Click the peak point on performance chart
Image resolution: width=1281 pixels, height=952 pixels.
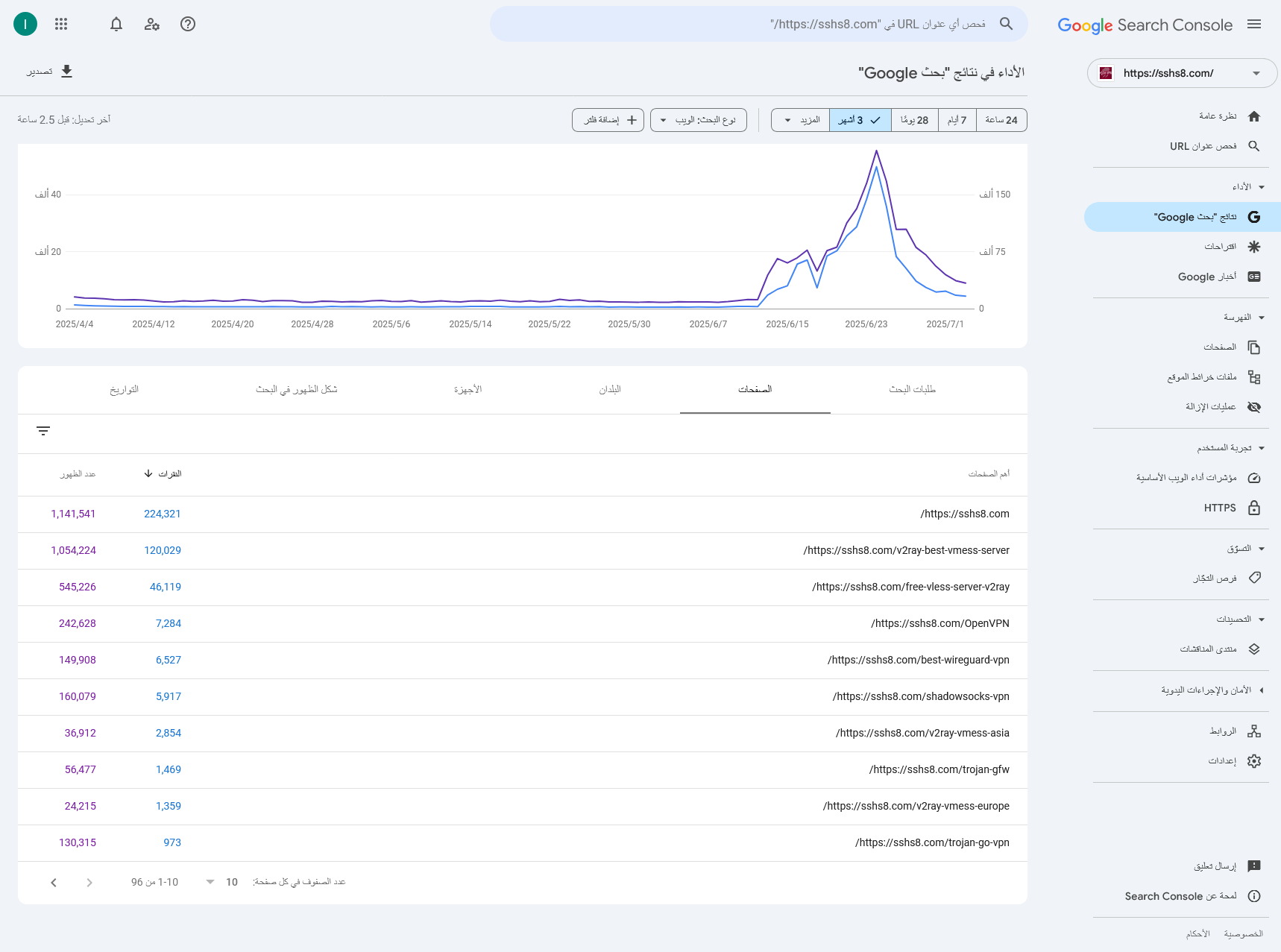tap(876, 152)
